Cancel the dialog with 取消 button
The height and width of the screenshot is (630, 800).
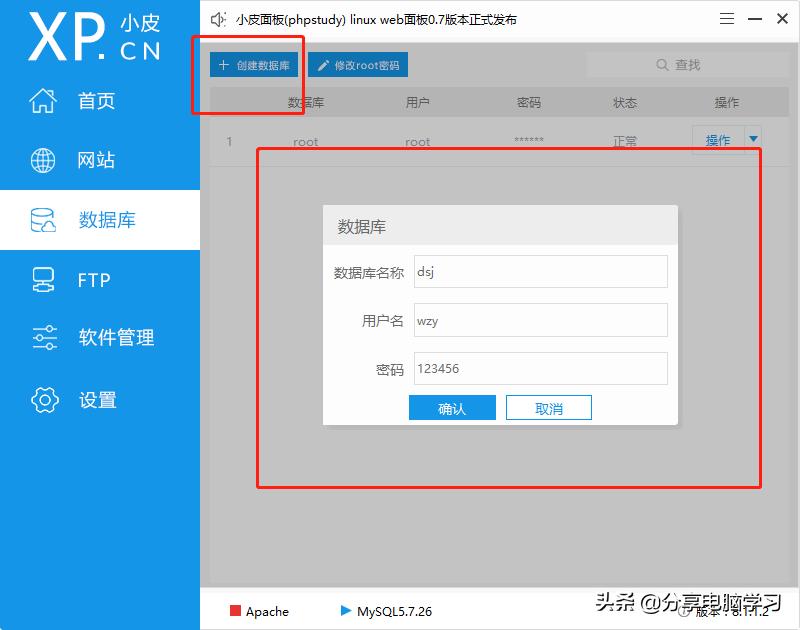(548, 407)
